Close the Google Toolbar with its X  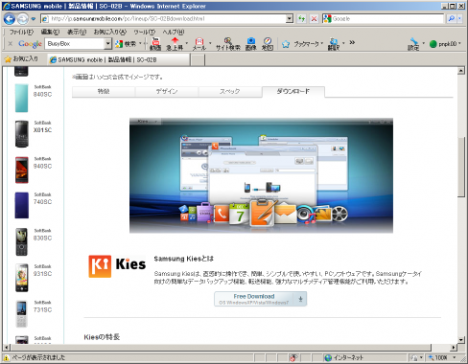tap(10, 43)
